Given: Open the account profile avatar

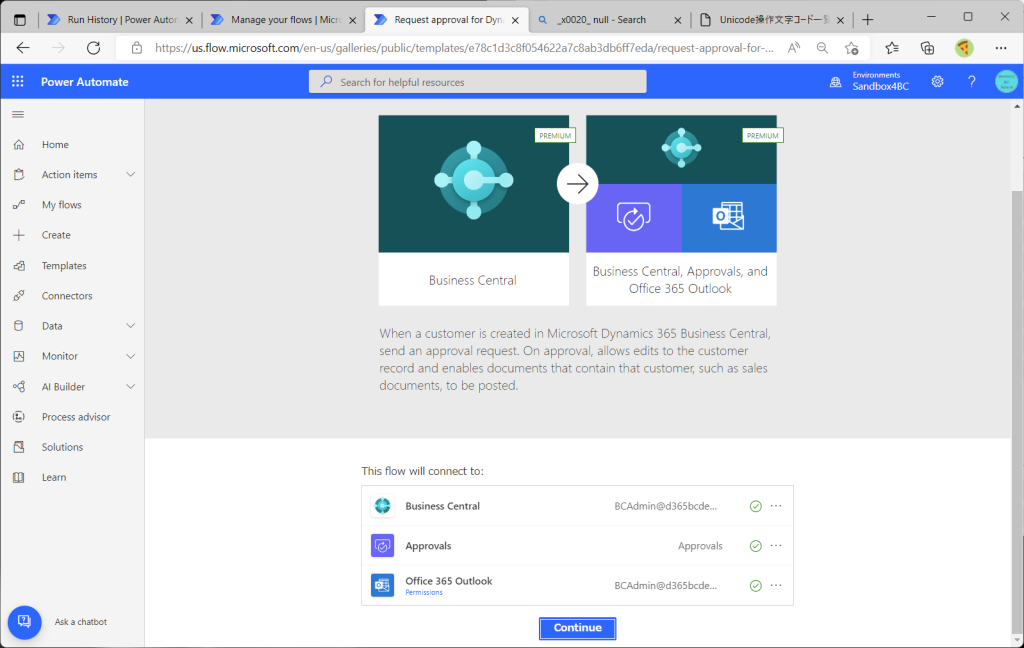Looking at the screenshot, I should [x=1006, y=82].
